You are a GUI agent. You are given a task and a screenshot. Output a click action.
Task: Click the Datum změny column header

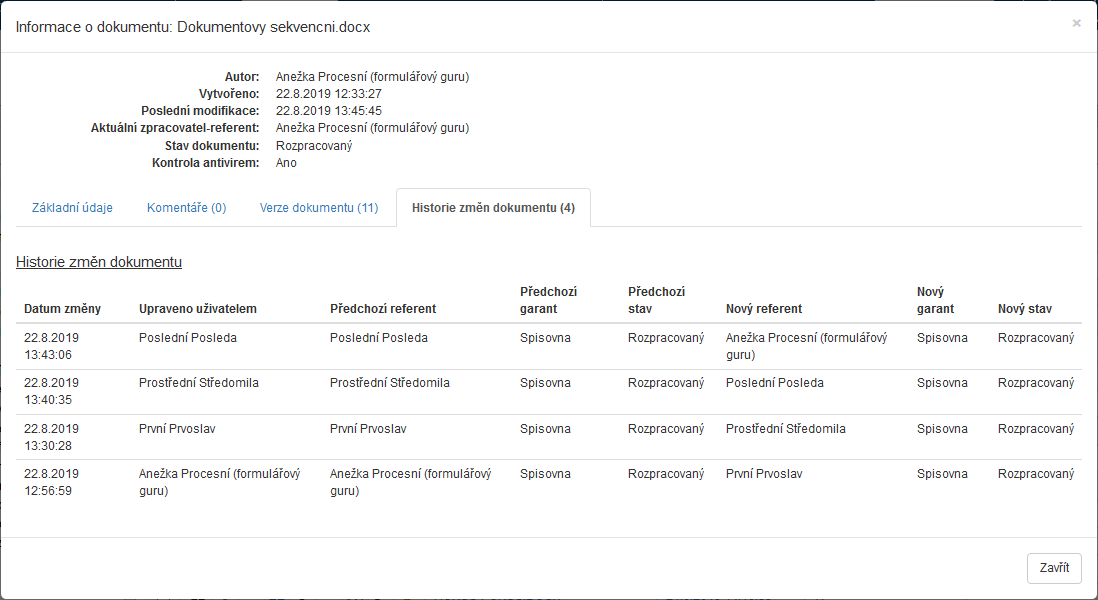tap(62, 309)
